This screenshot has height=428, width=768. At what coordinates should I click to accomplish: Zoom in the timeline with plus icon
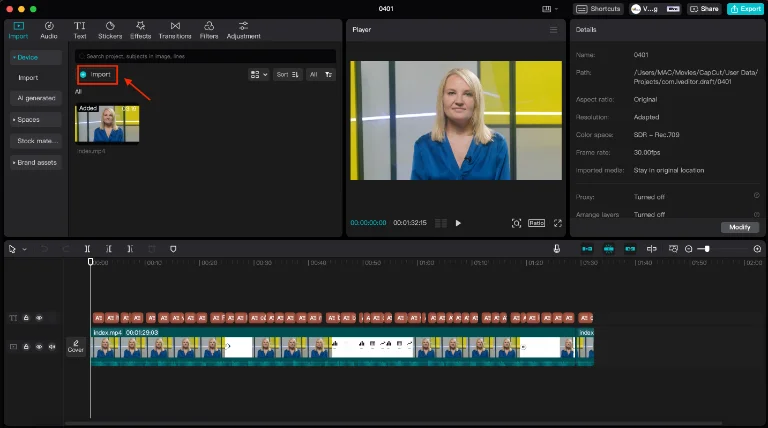point(757,249)
